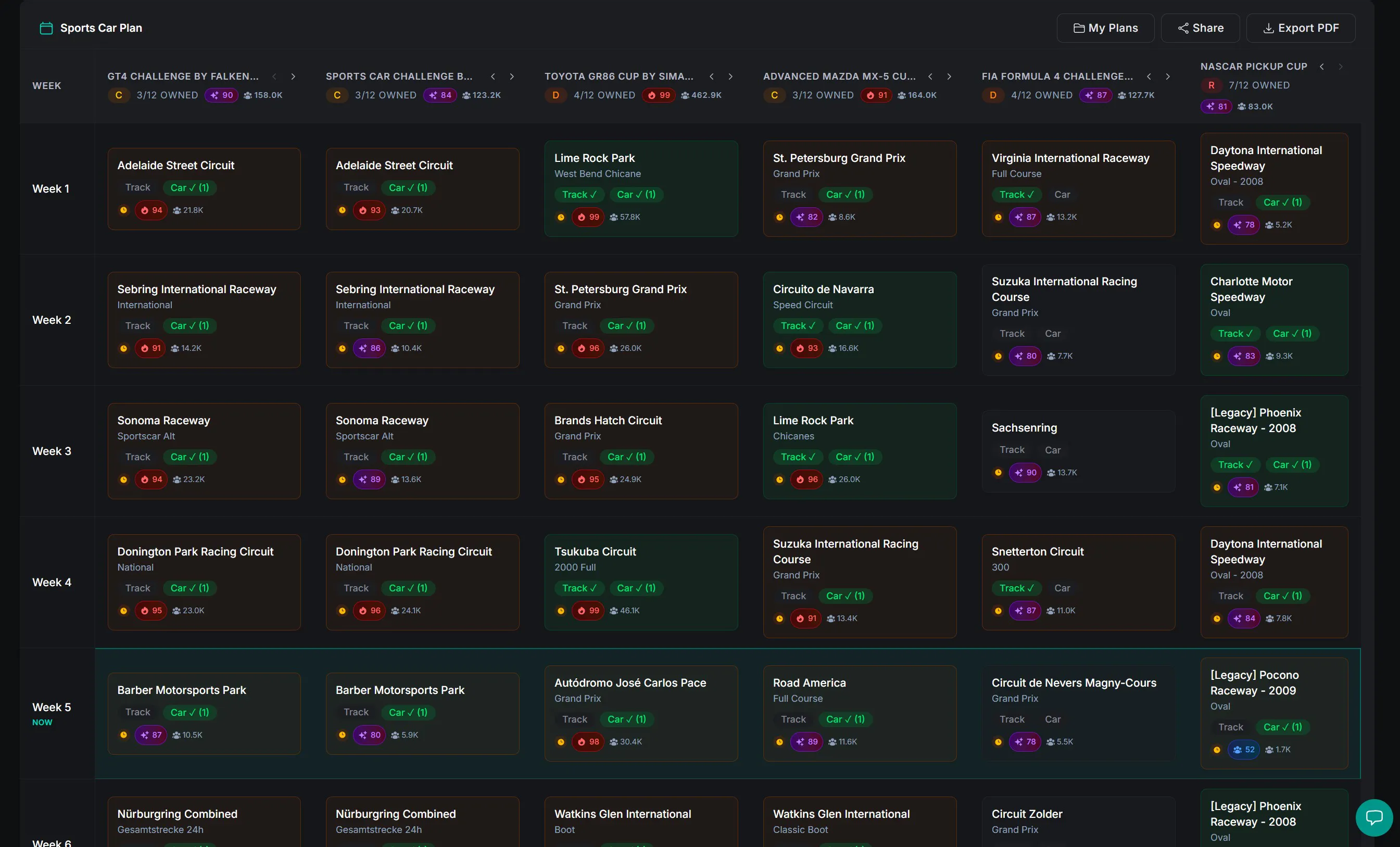Click the blue 52 score badge on Pocono Raceway
The width and height of the screenshot is (1400, 847).
point(1244,749)
